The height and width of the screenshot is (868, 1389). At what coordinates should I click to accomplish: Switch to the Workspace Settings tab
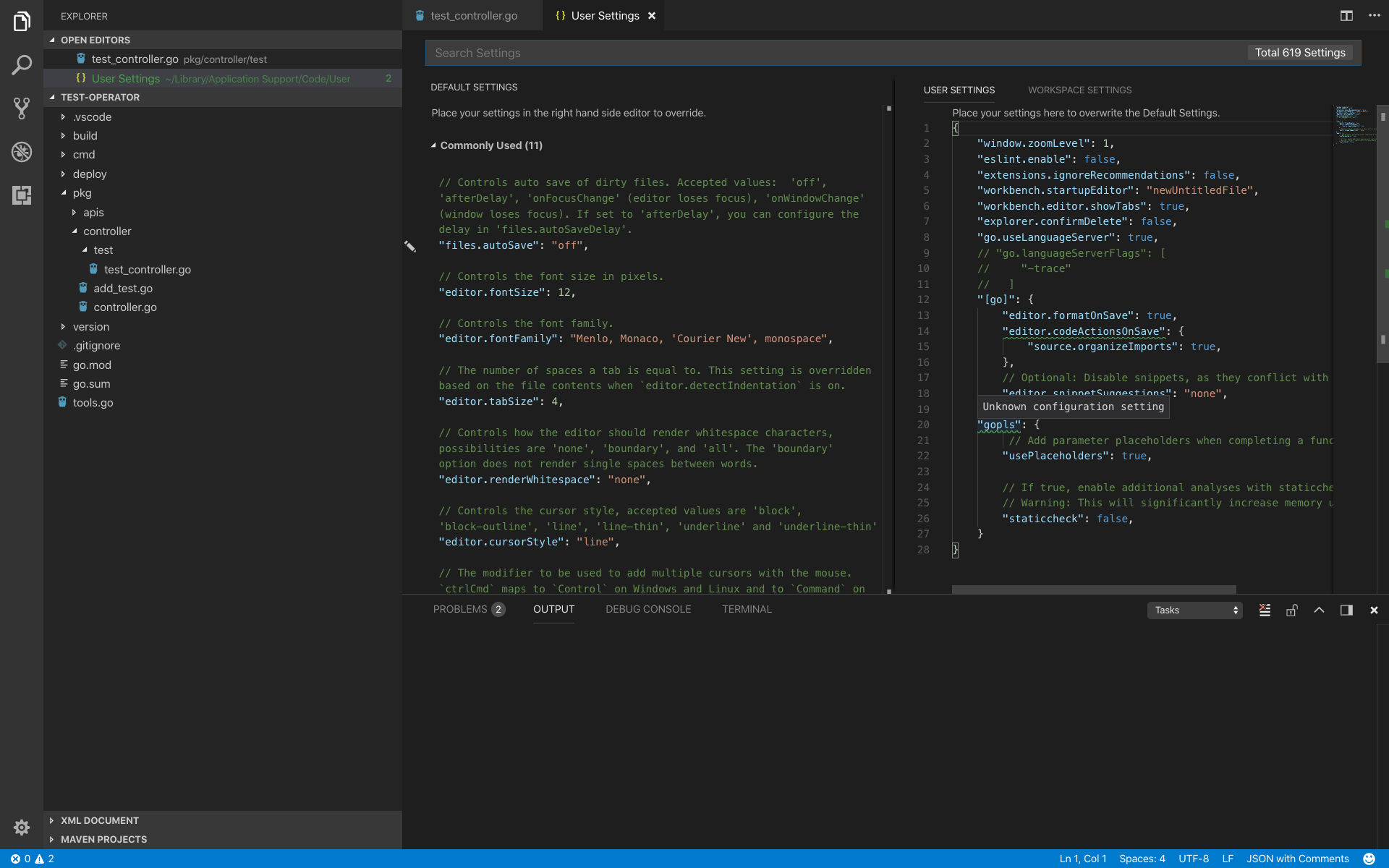point(1079,90)
